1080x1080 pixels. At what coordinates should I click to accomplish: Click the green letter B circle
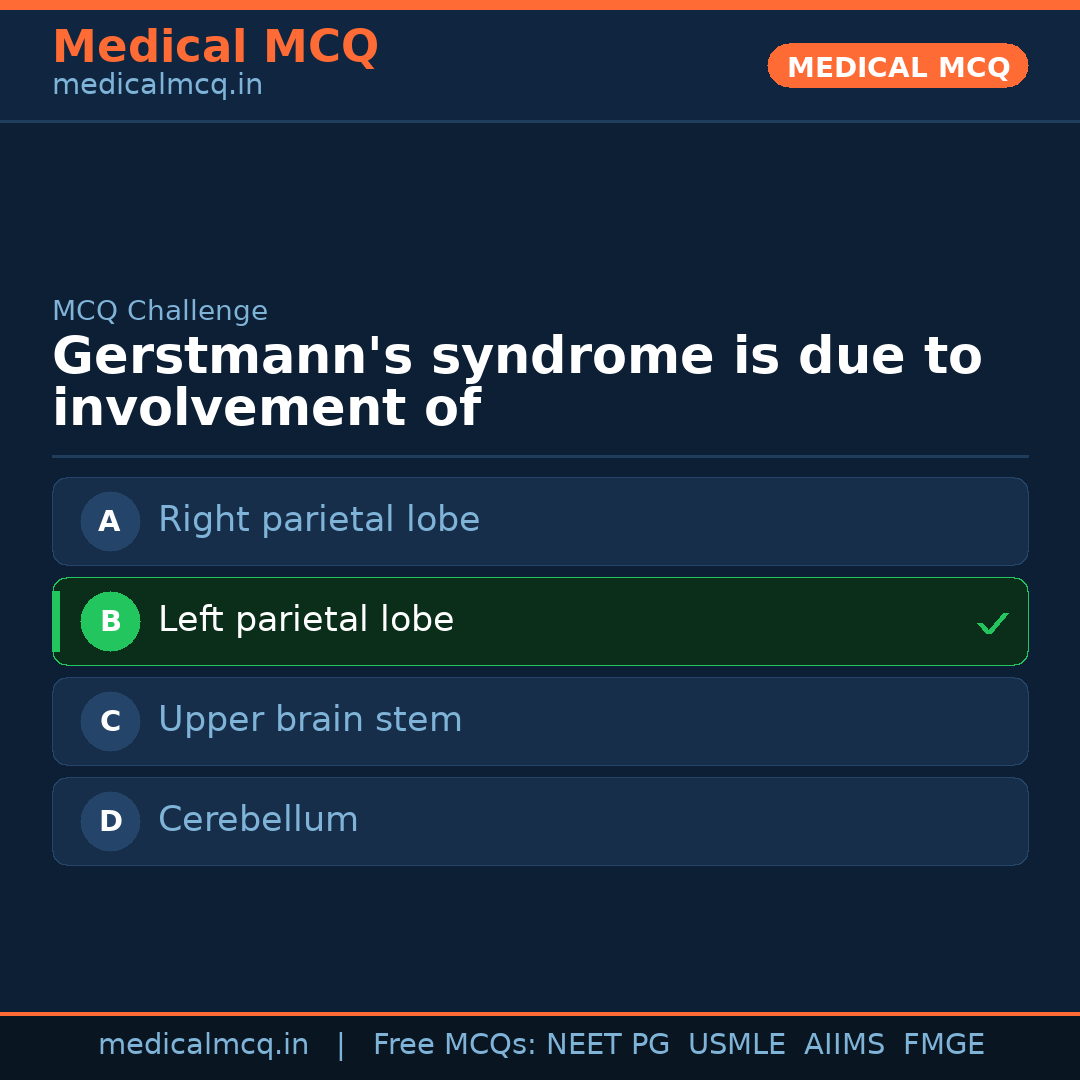(x=110, y=621)
